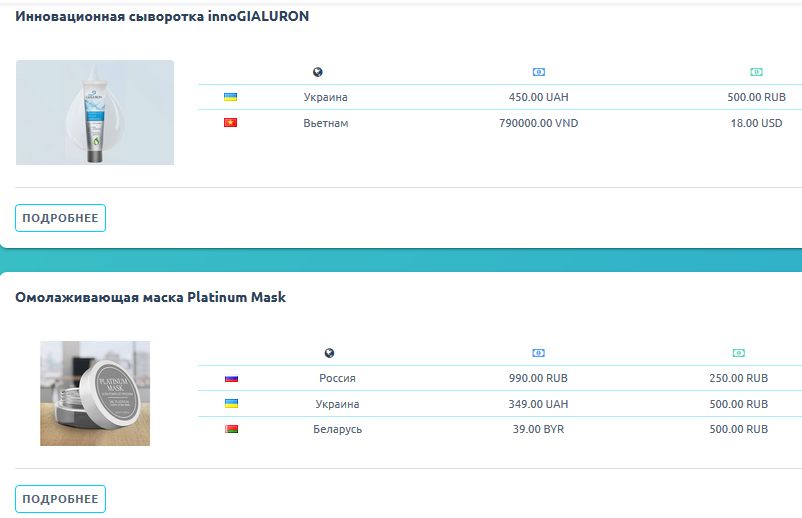Select the Вьетнам country cell
The width and height of the screenshot is (802, 518).
pyautogui.click(x=326, y=123)
